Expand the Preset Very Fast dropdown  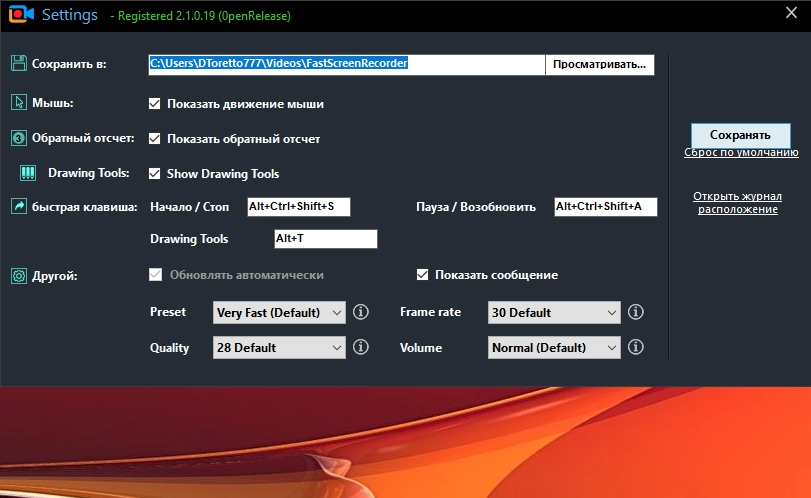pyautogui.click(x=279, y=312)
